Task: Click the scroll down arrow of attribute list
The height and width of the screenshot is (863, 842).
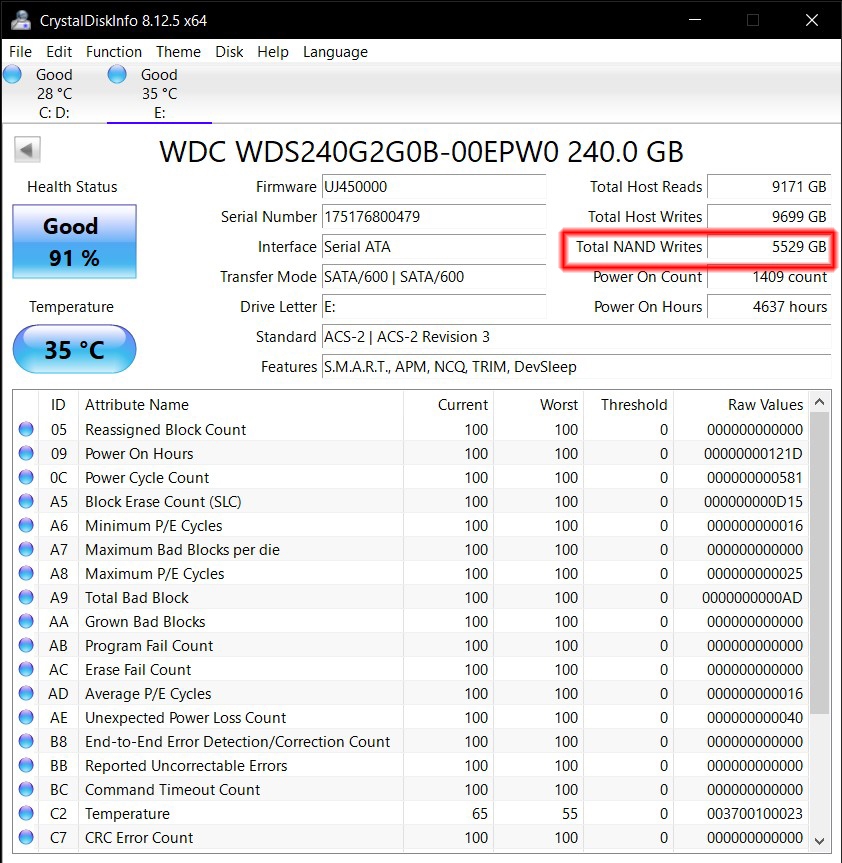Action: 819,842
